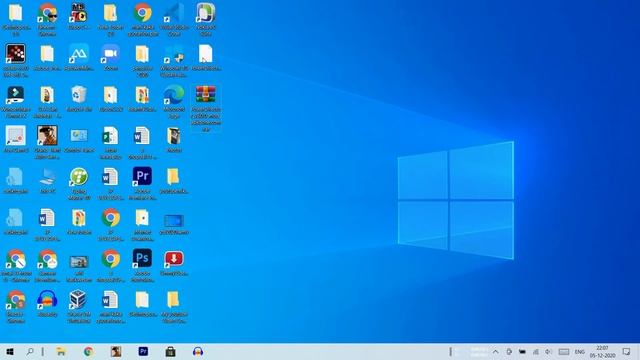Open the red download-arrow app shortcut

(174, 262)
